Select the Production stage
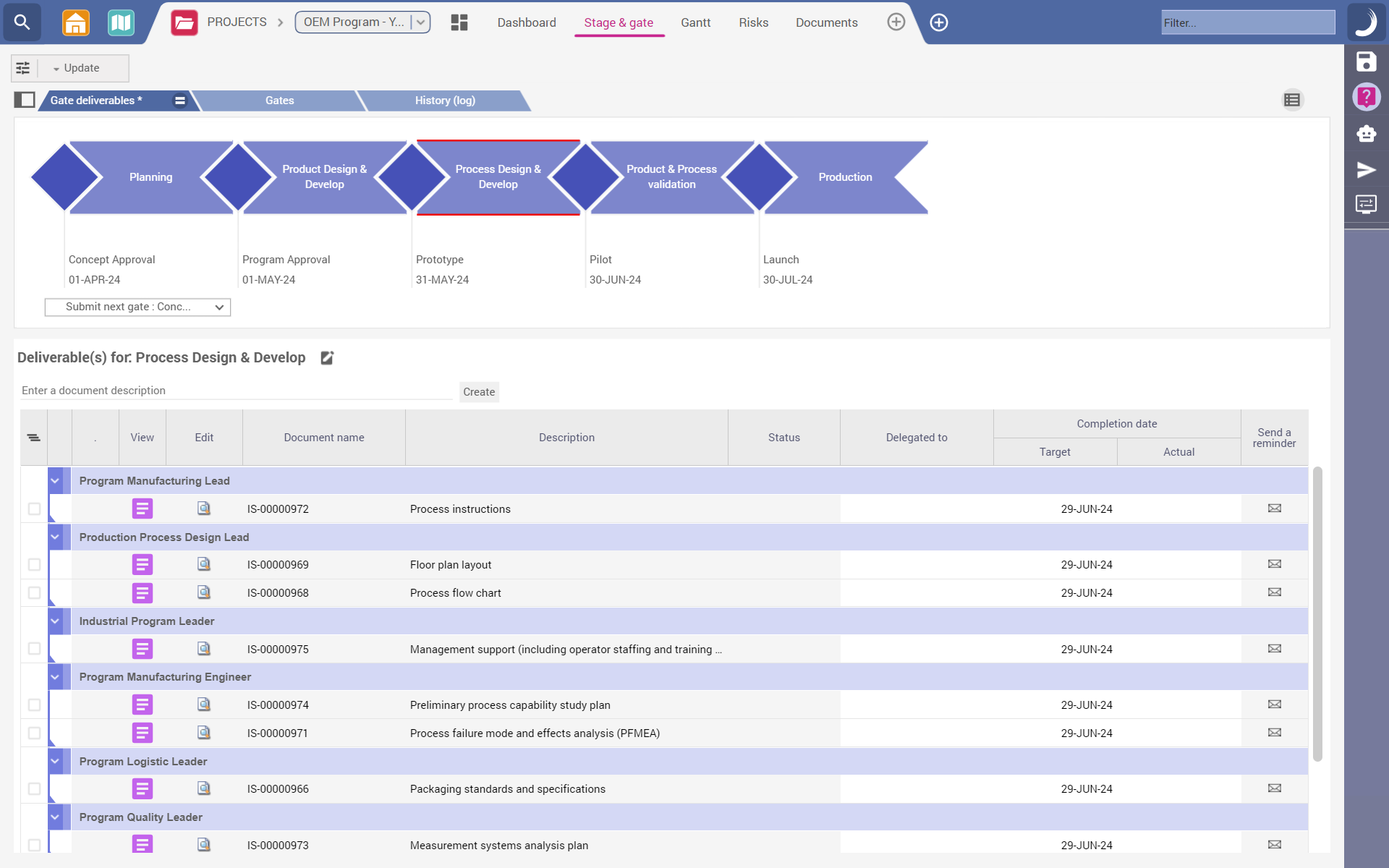 tap(845, 177)
